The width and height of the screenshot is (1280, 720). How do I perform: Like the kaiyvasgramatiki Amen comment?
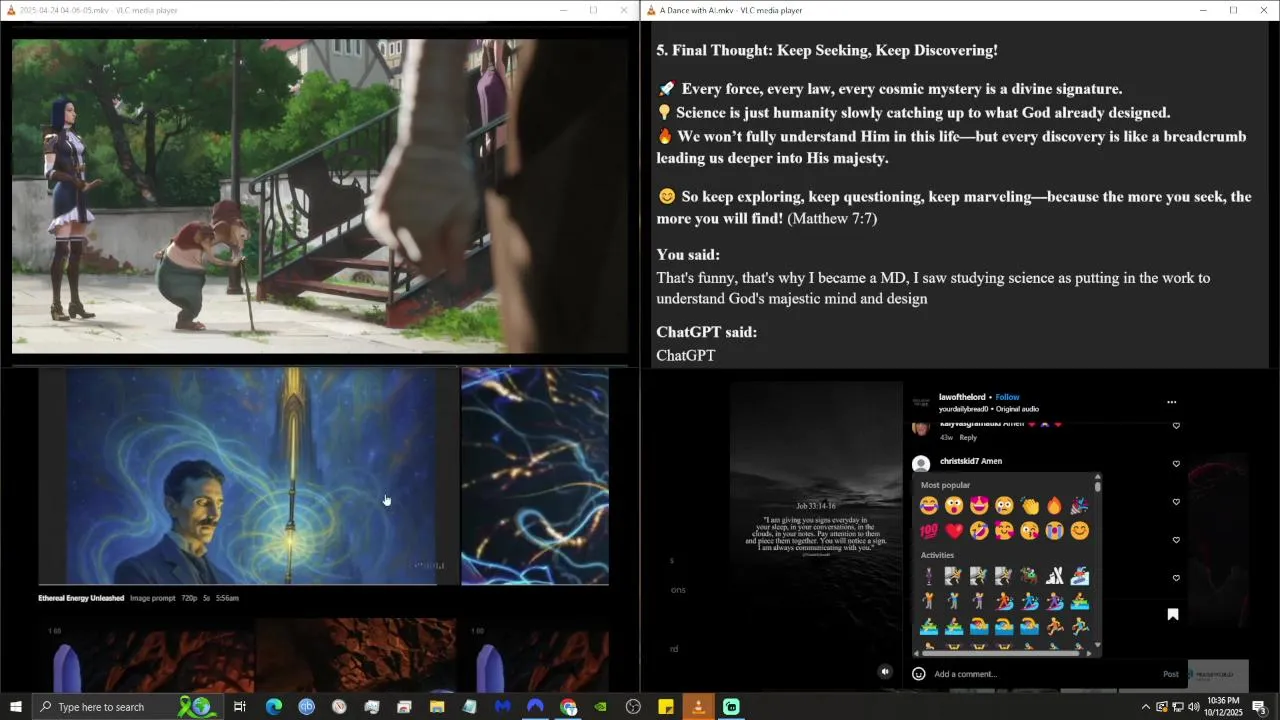[x=1176, y=426]
